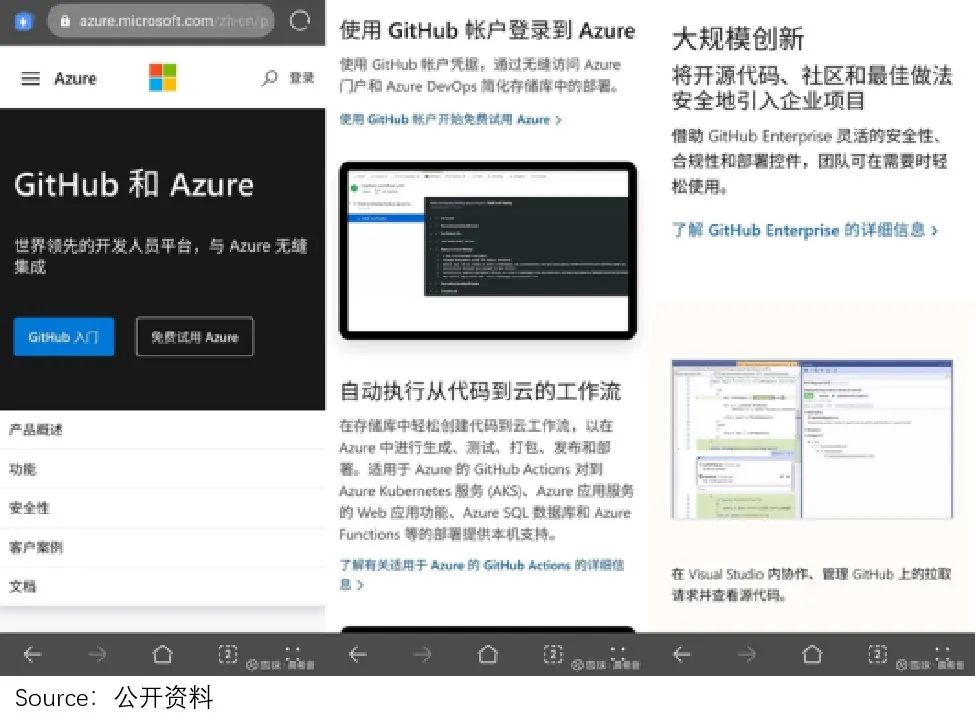Click heading 自动执行从代码到云的工作流
976x722 pixels.
(x=480, y=391)
